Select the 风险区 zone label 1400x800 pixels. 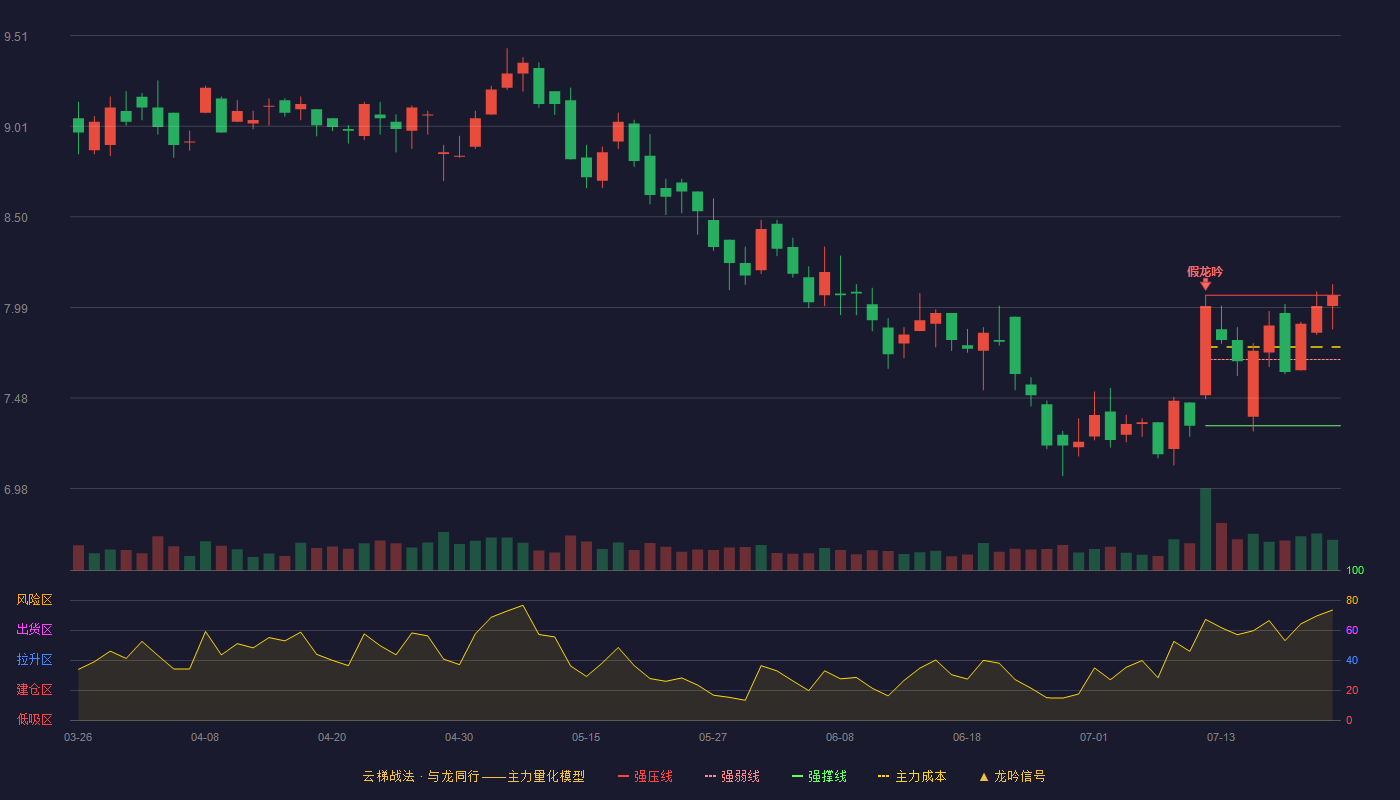point(34,600)
